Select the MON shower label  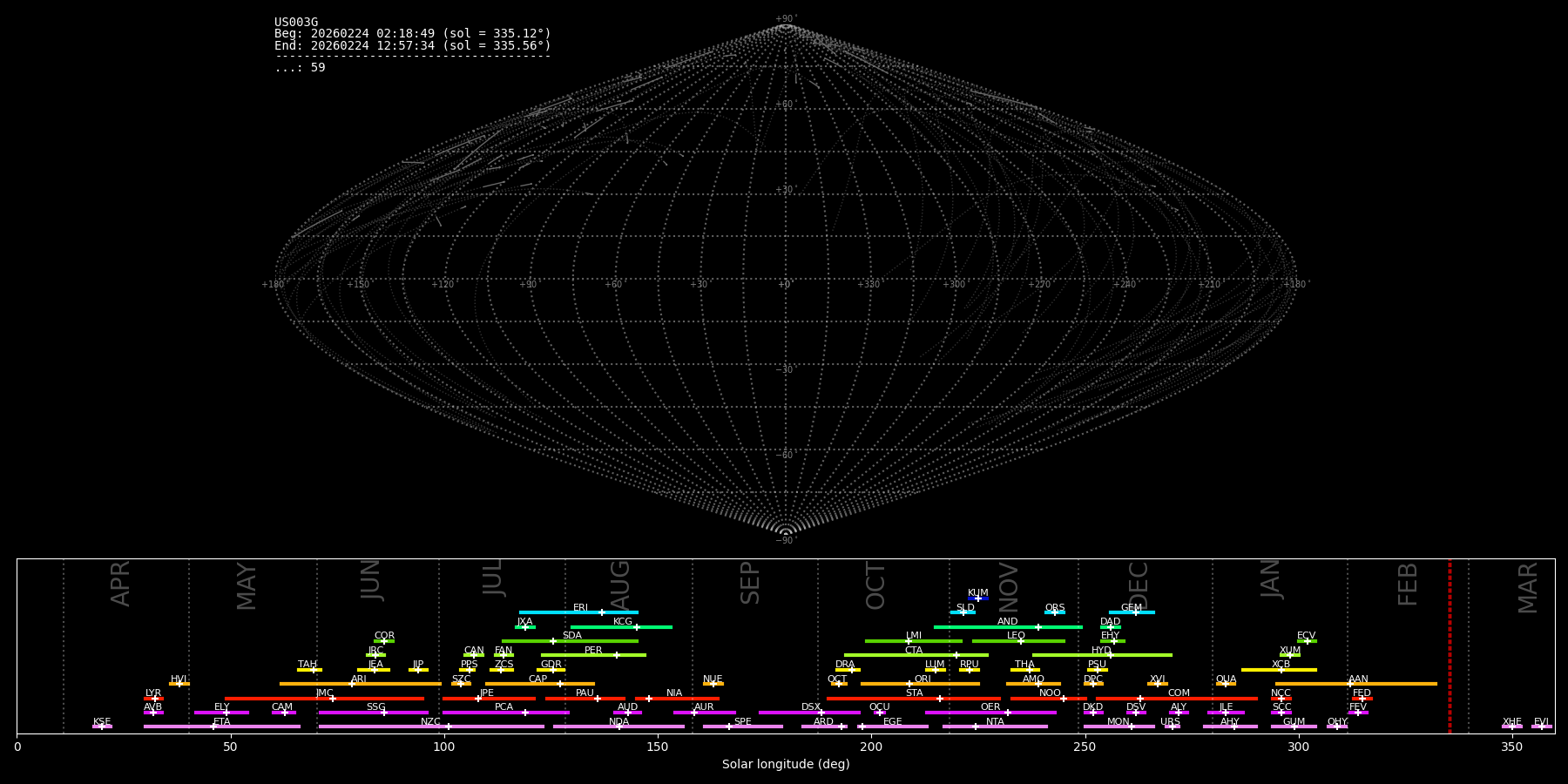coord(1119,721)
